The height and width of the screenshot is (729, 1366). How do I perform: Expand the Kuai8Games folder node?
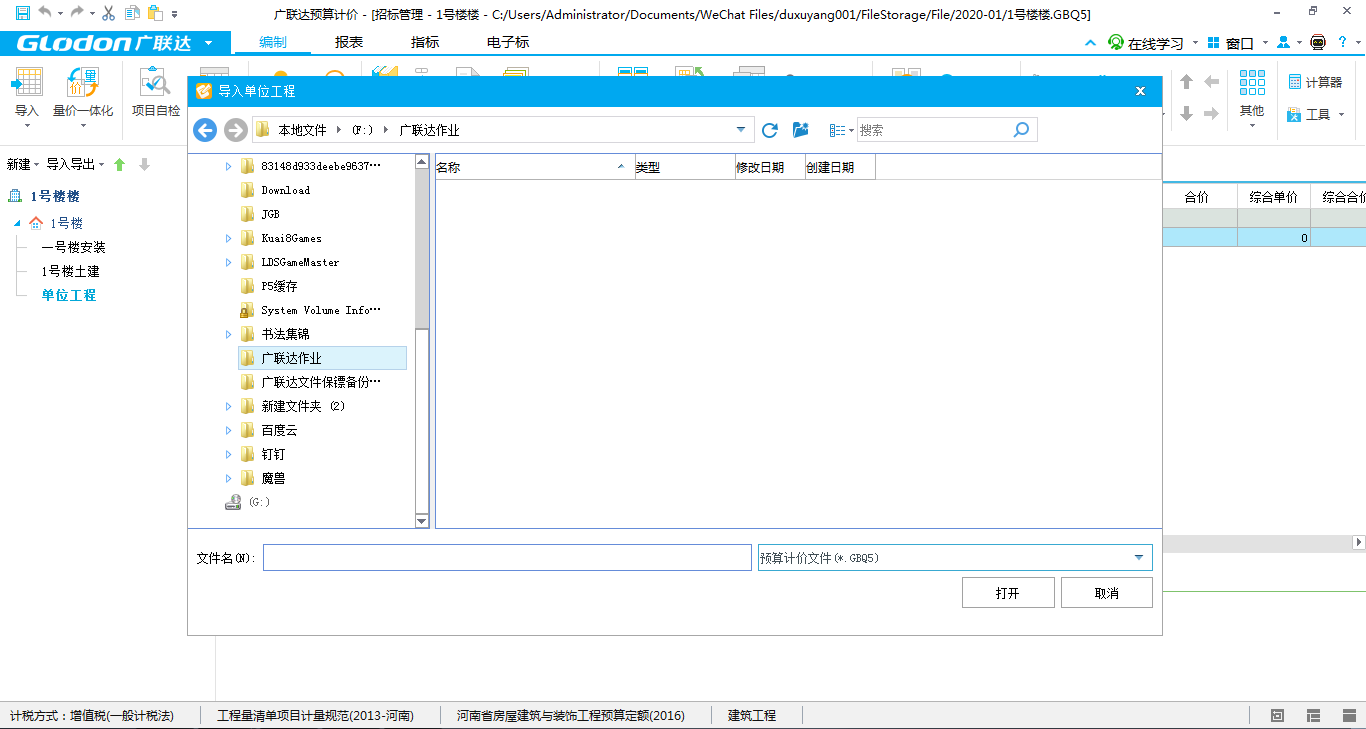click(x=228, y=238)
